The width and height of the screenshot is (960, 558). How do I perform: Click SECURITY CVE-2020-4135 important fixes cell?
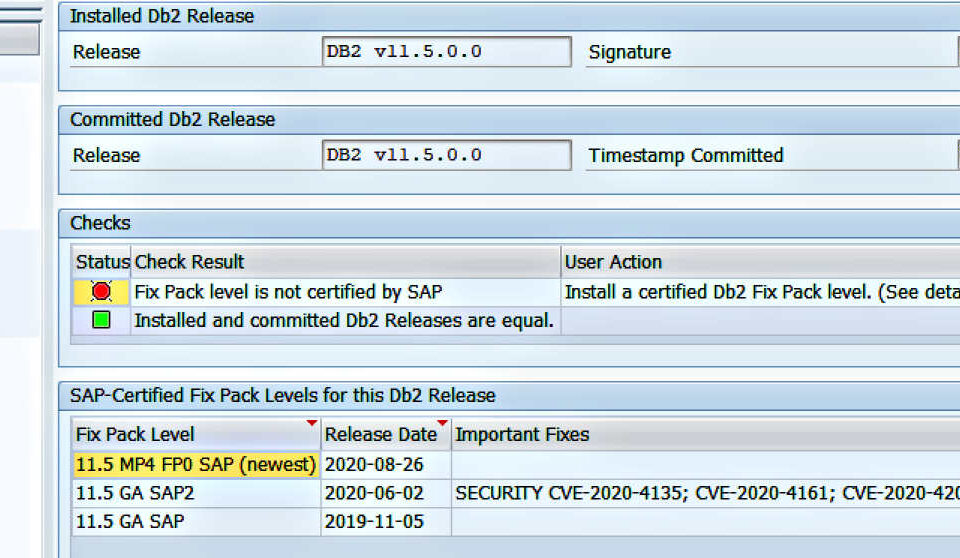tap(706, 493)
